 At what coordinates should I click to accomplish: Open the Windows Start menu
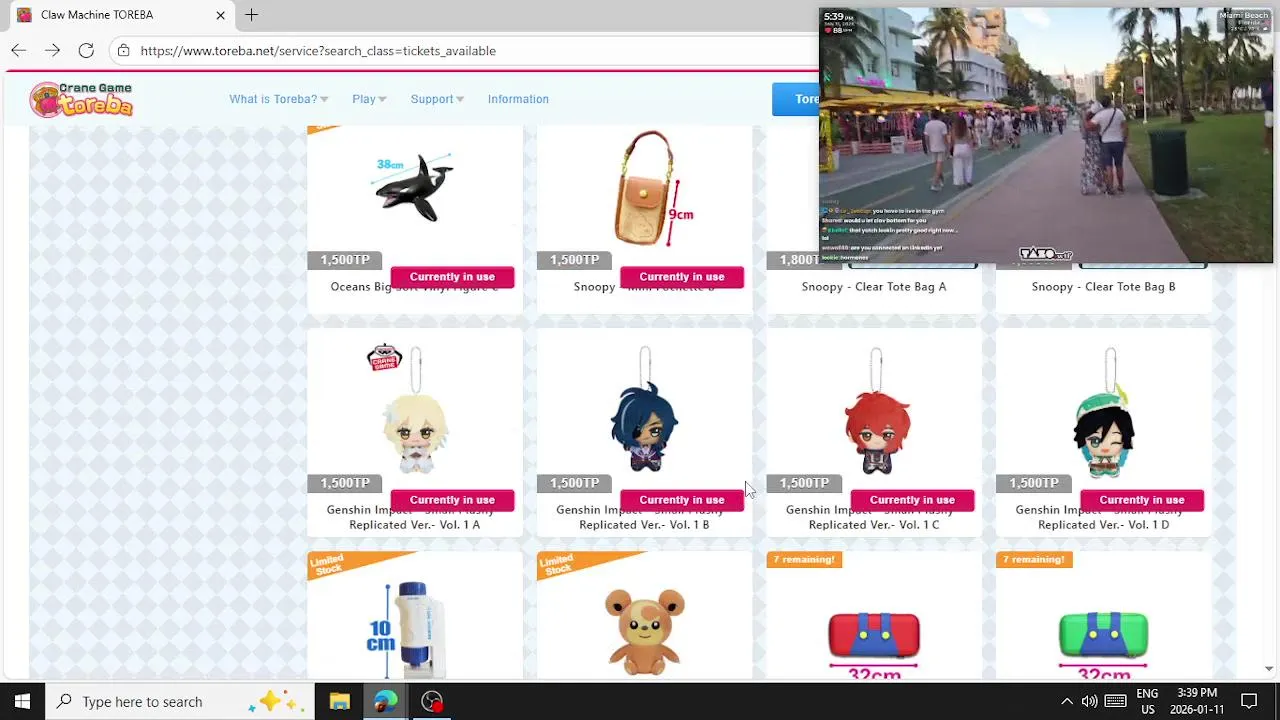pos(22,701)
